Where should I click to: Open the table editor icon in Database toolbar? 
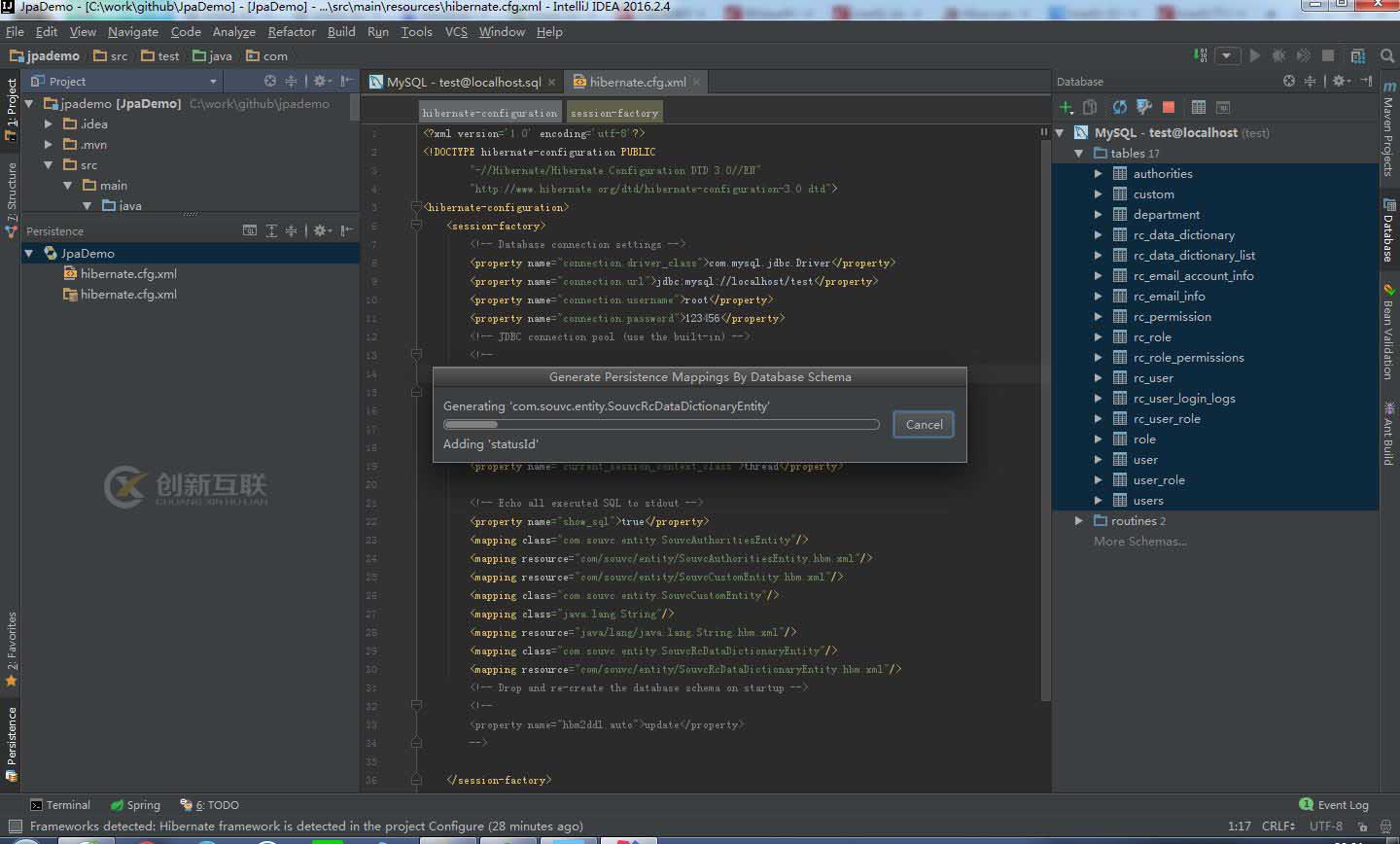[x=1199, y=107]
